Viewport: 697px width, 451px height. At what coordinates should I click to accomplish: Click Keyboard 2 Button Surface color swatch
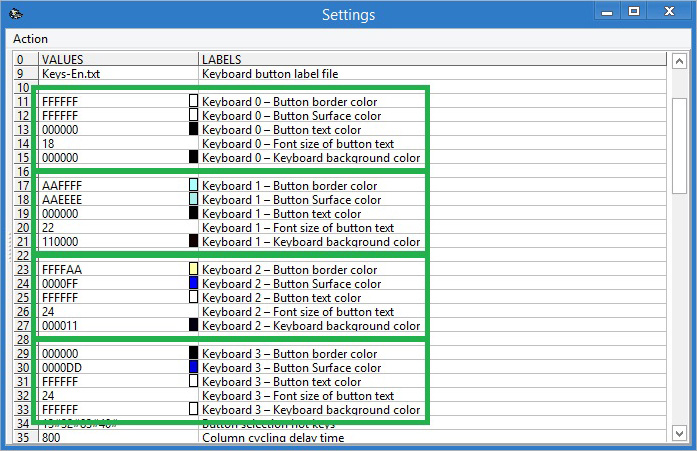pos(193,283)
